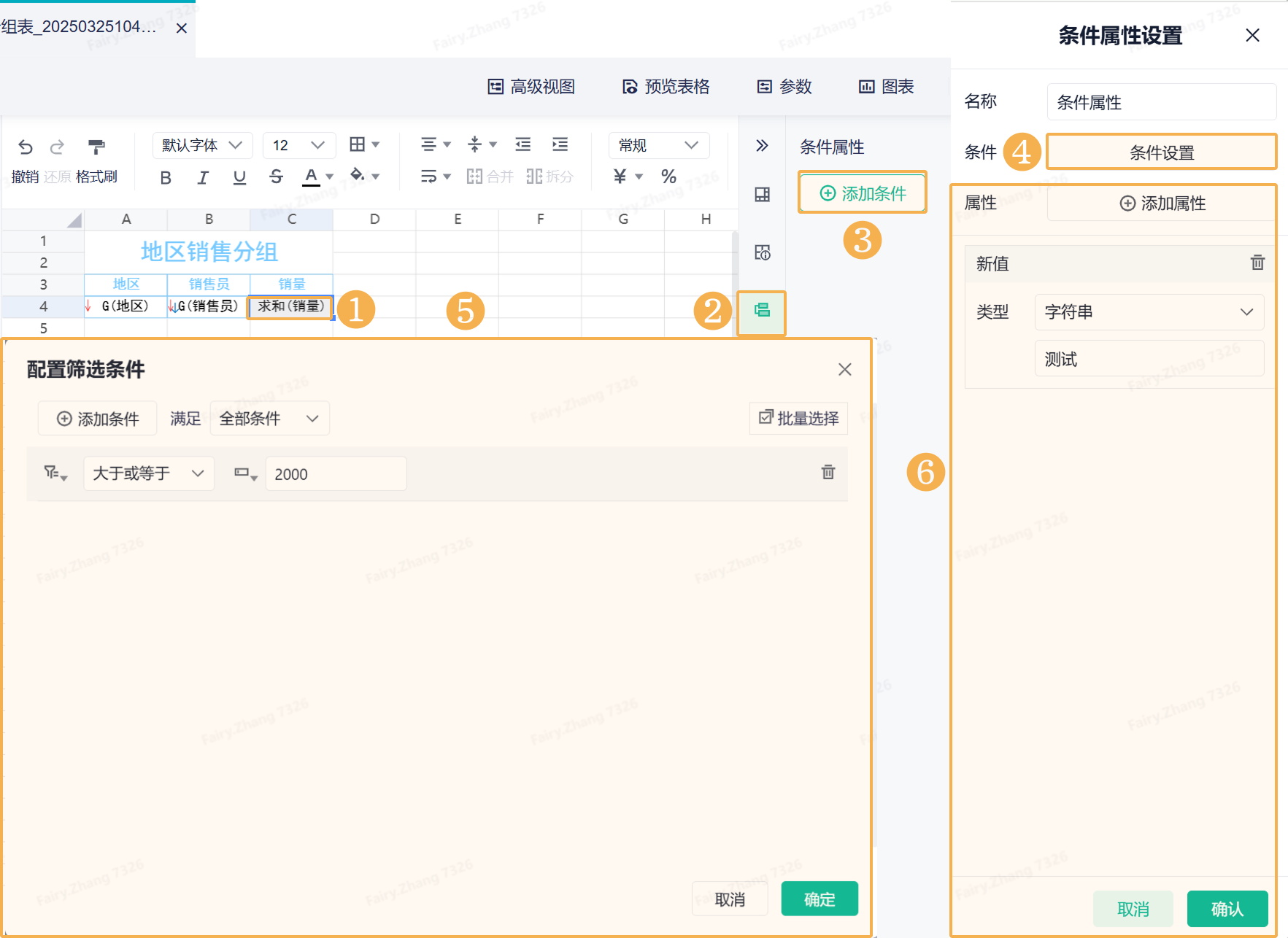Close the 配置筛选条件 dialog
The image size is (1288, 938).
[x=845, y=370]
